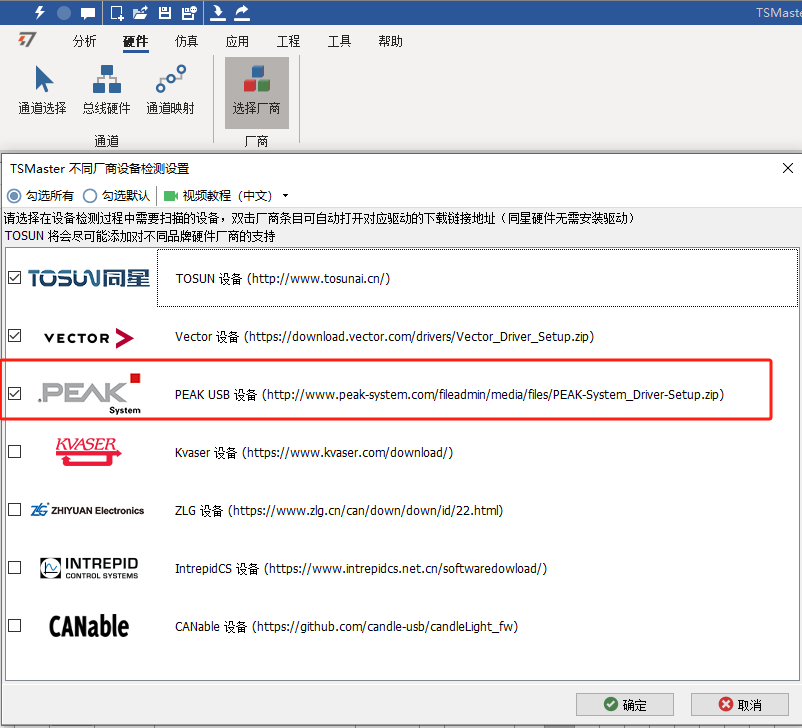Viewport: 802px width, 728px height.
Task: Uncheck the TOSUN device checkbox
Action: [15, 278]
